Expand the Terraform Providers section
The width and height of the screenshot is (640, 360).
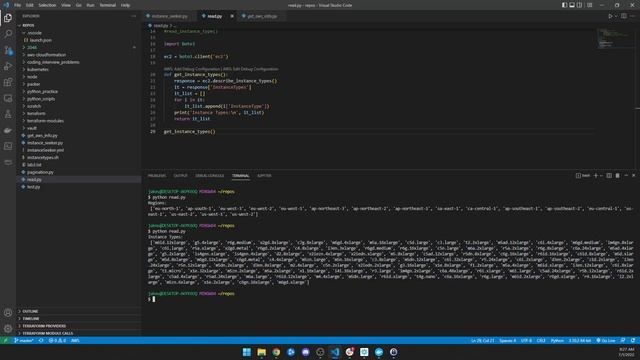[x=78, y=326]
